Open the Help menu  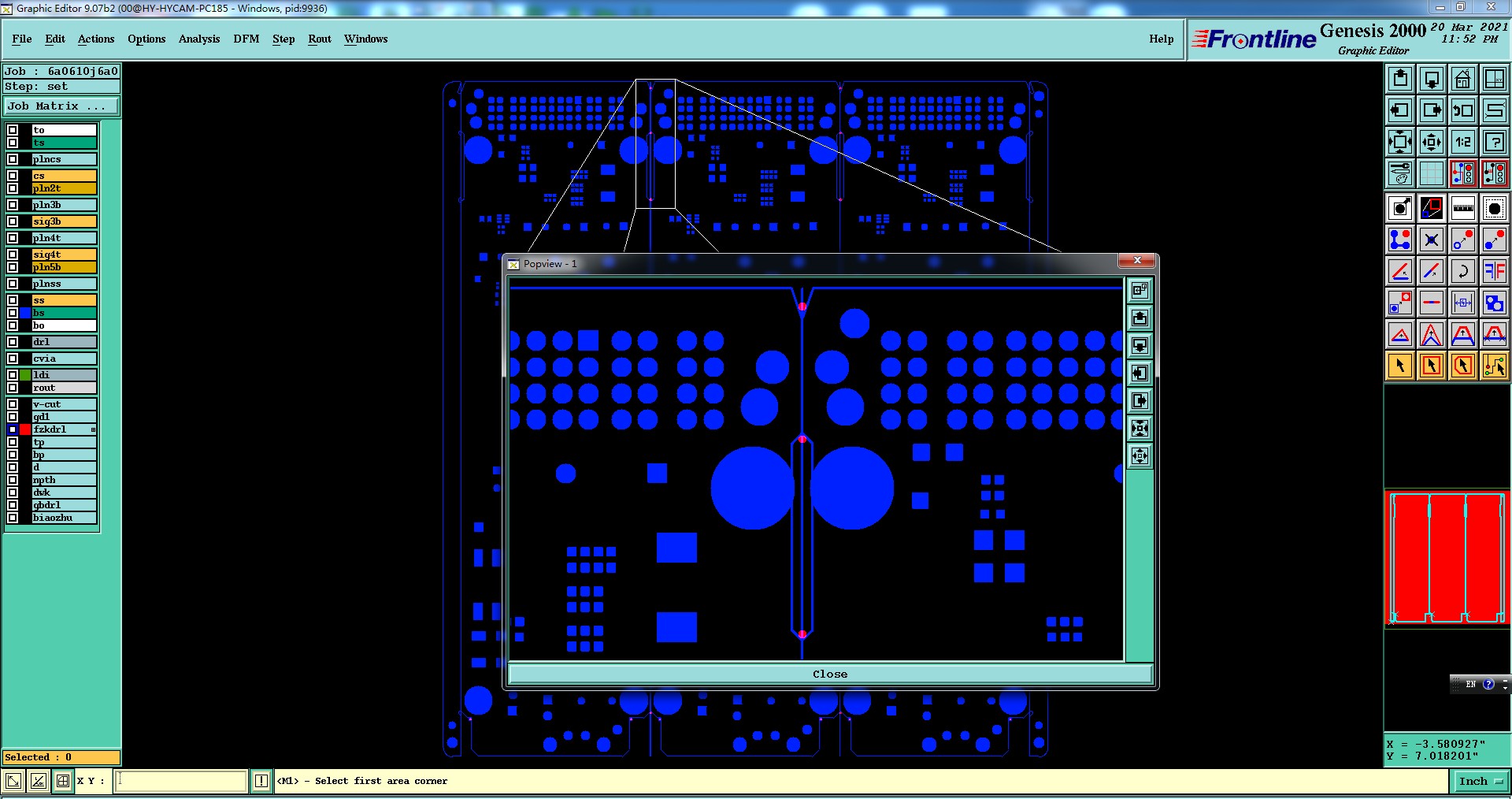(x=1161, y=39)
